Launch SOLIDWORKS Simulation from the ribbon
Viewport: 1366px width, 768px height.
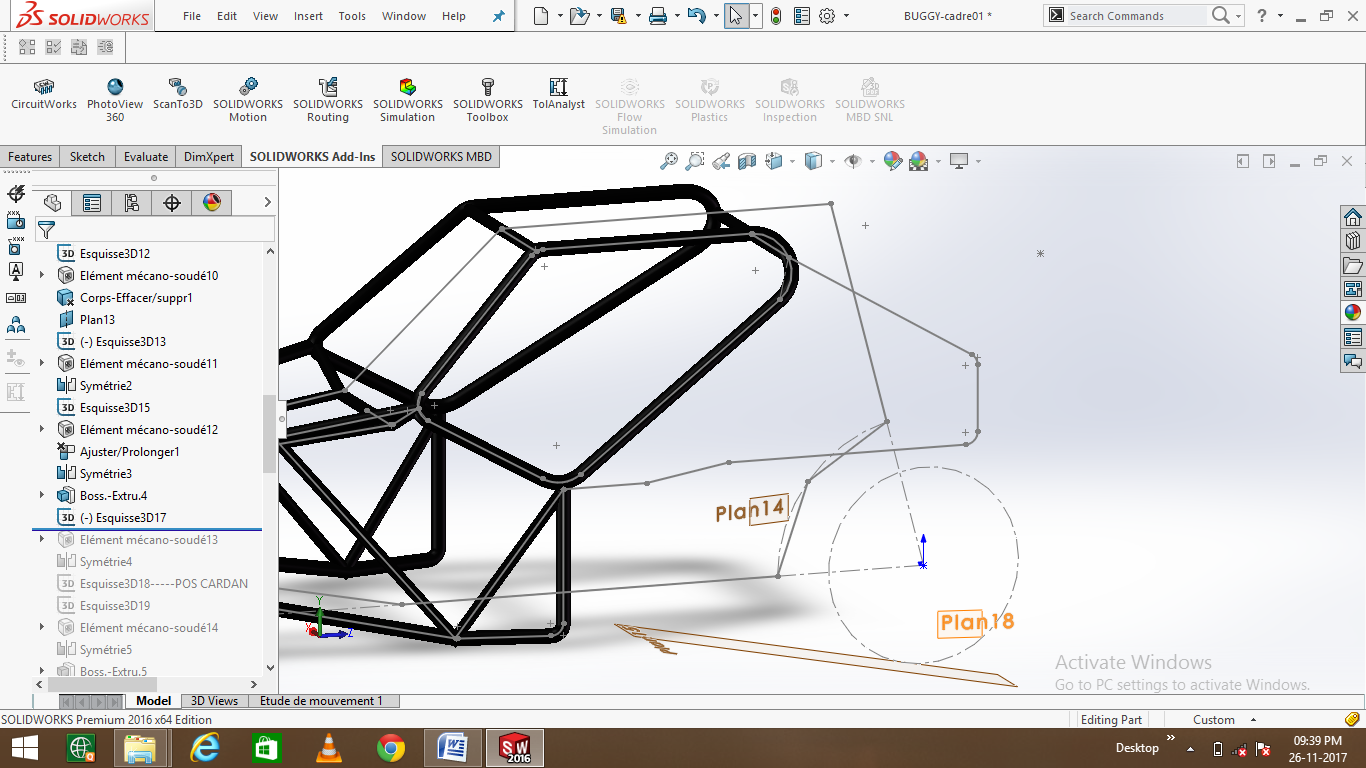pyautogui.click(x=407, y=95)
